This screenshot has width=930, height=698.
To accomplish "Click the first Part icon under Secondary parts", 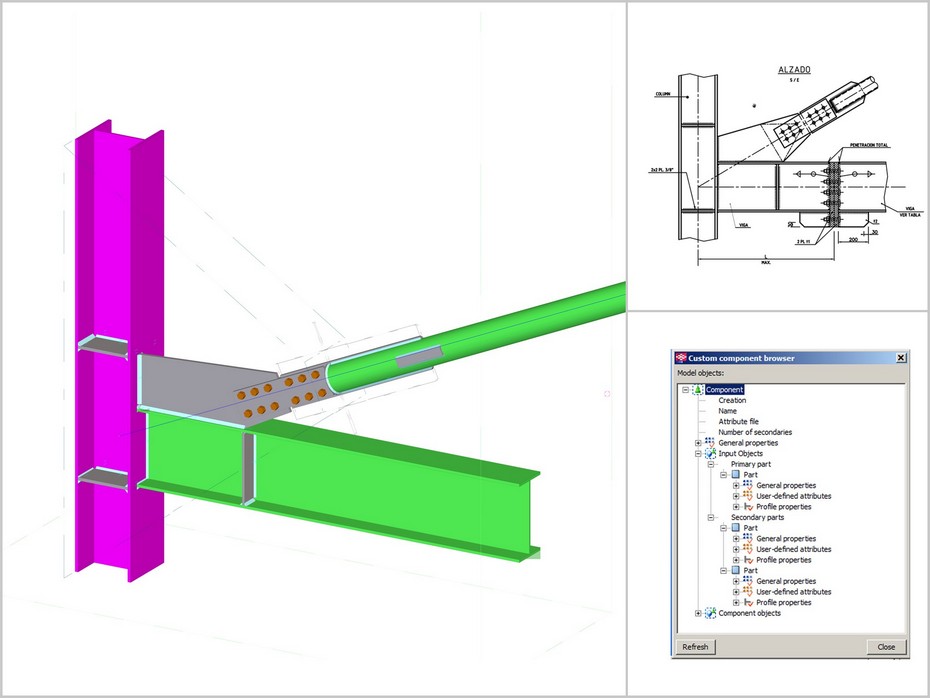I will tap(736, 527).
